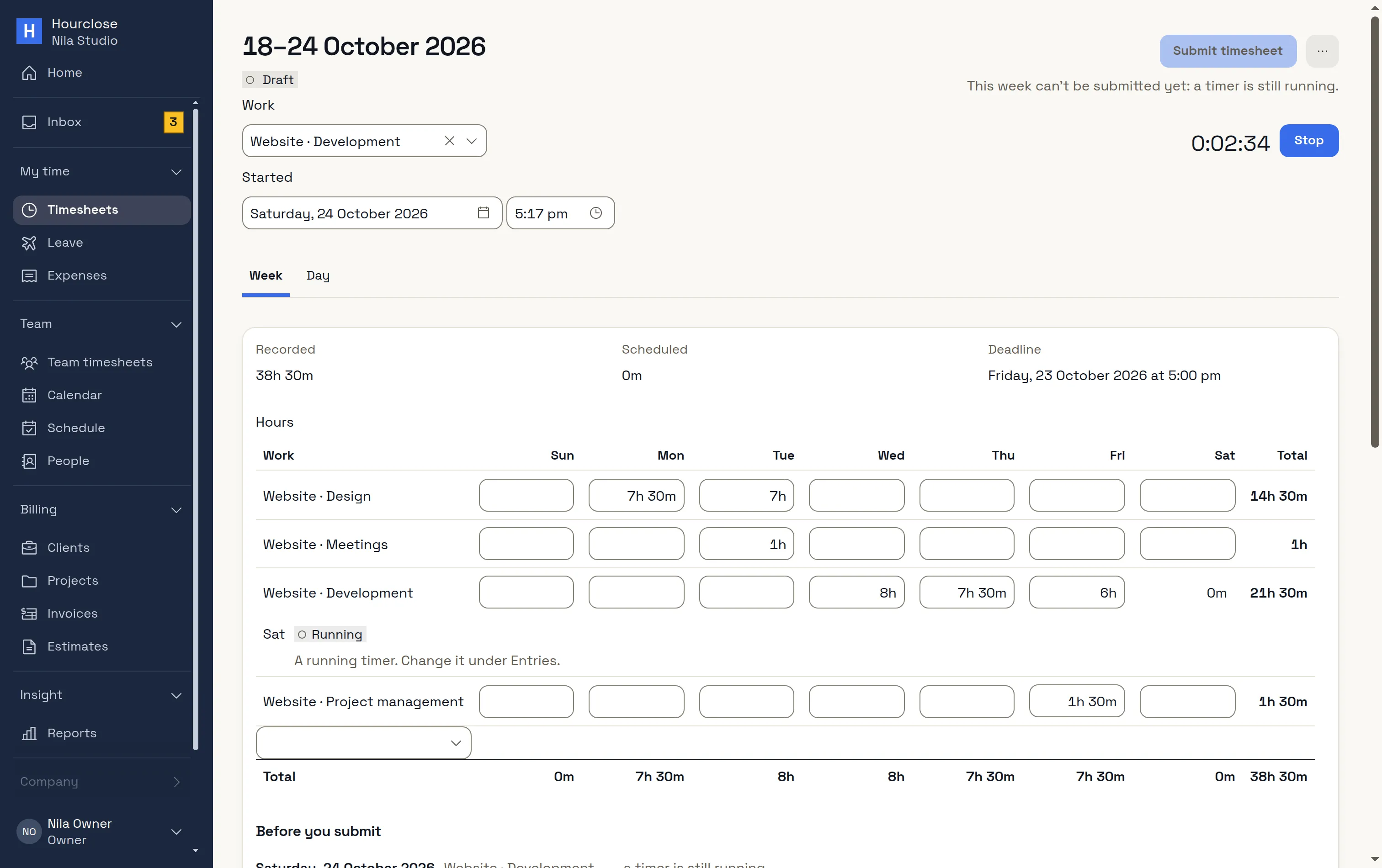Collapse the Insight section

(x=101, y=695)
